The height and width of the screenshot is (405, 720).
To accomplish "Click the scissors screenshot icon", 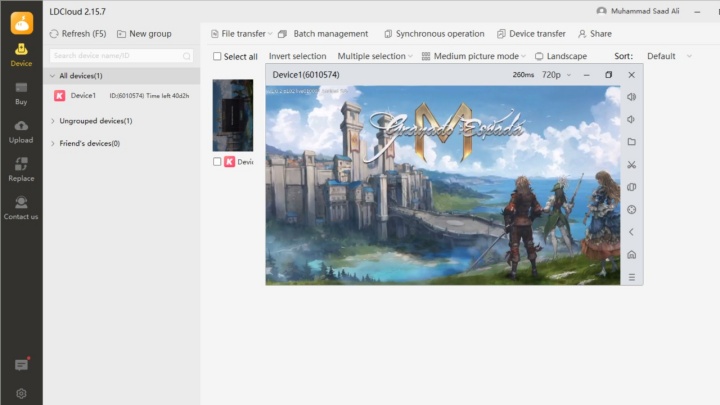I will [x=631, y=164].
